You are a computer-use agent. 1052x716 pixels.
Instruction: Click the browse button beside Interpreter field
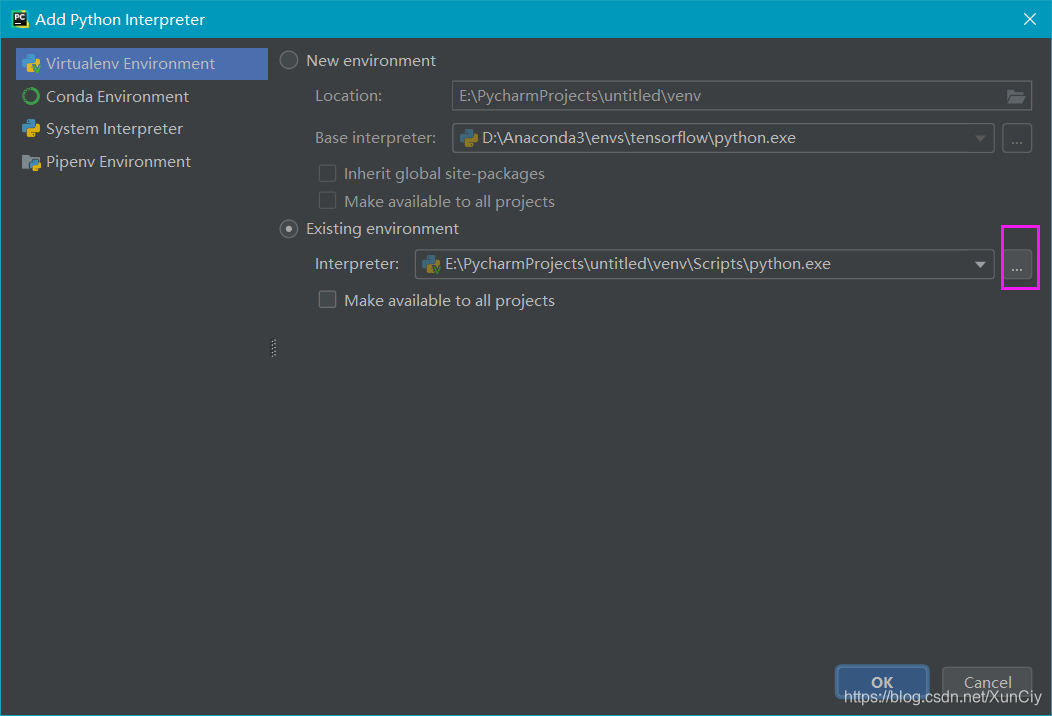[1017, 264]
